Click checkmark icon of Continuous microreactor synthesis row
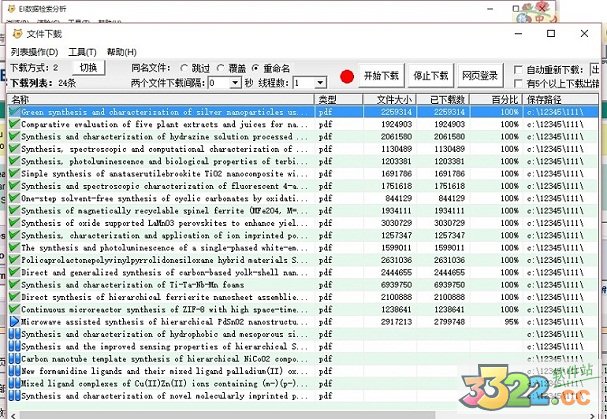Image resolution: width=607 pixels, height=419 pixels. [x=14, y=309]
